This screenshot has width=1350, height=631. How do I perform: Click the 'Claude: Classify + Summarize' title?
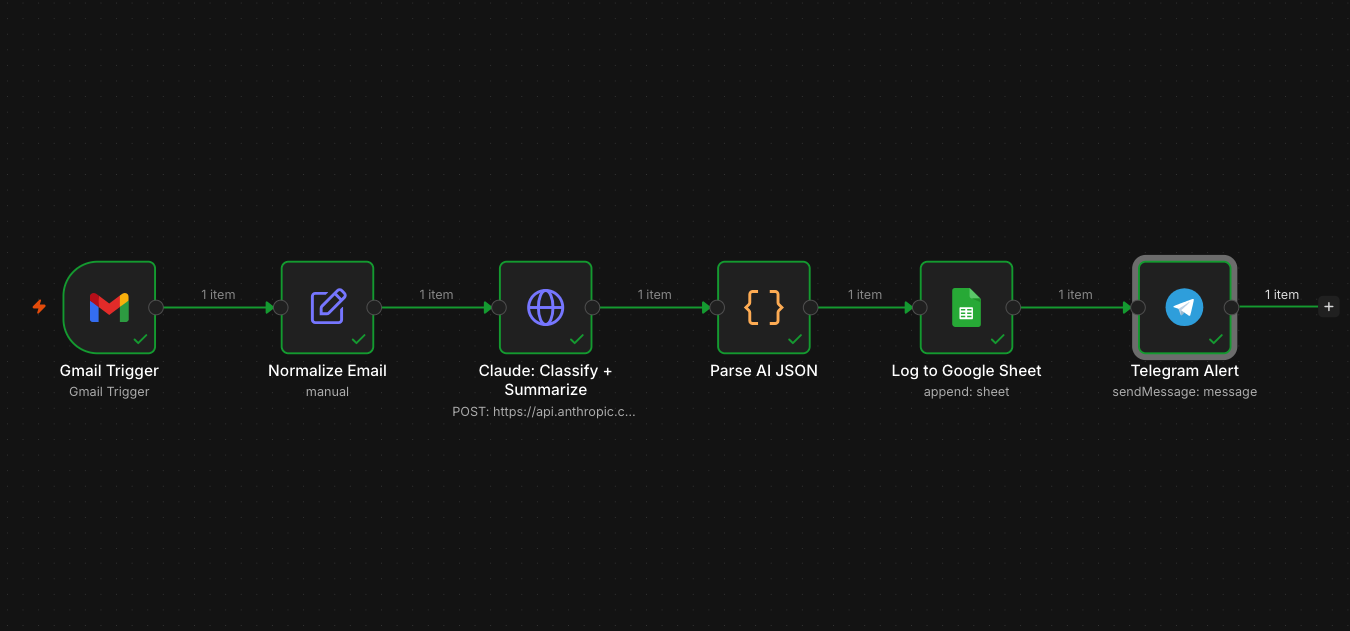point(546,380)
